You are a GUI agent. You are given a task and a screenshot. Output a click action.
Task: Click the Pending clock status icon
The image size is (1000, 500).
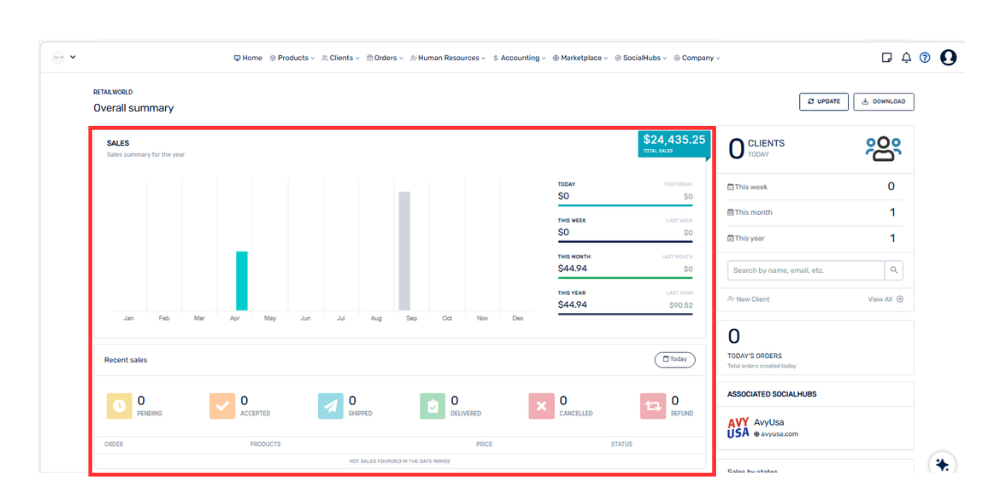coord(119,405)
